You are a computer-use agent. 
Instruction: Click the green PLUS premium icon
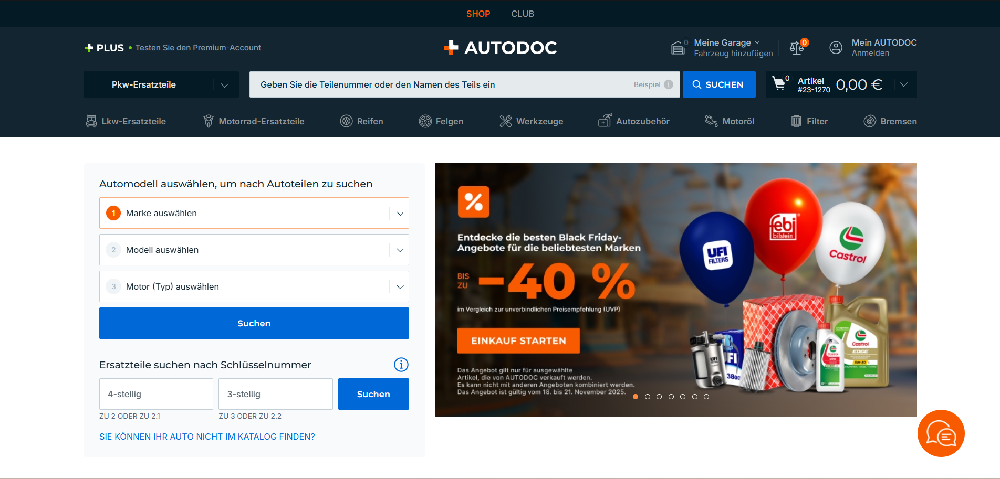(x=89, y=47)
